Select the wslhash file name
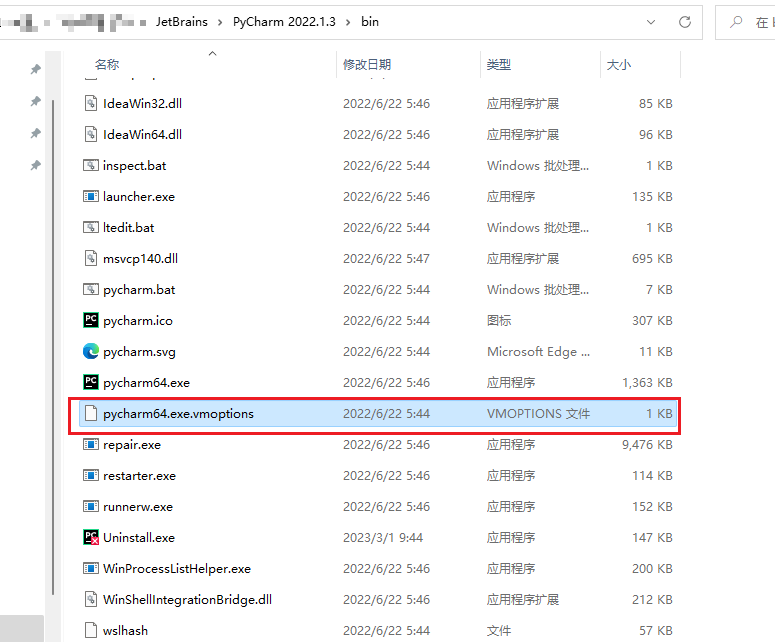The height and width of the screenshot is (642, 775). click(126, 631)
